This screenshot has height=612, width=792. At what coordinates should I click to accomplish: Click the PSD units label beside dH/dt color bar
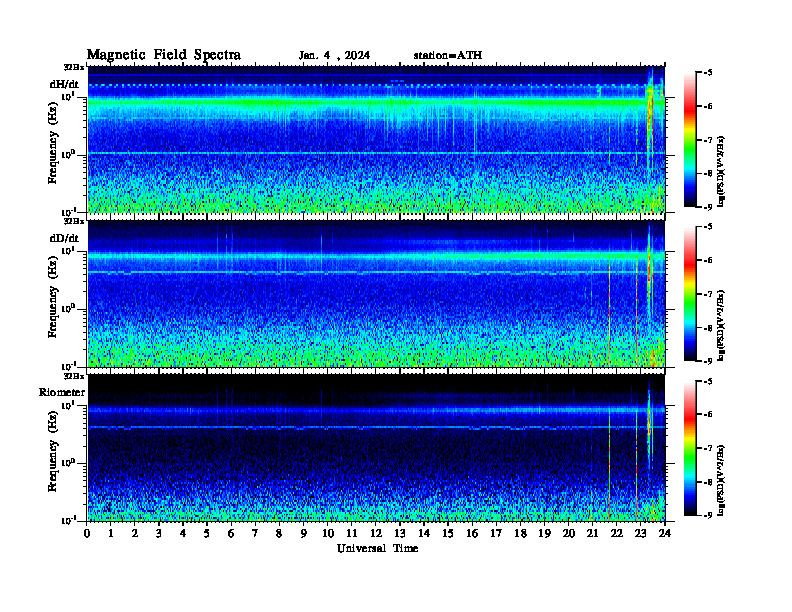(x=722, y=171)
